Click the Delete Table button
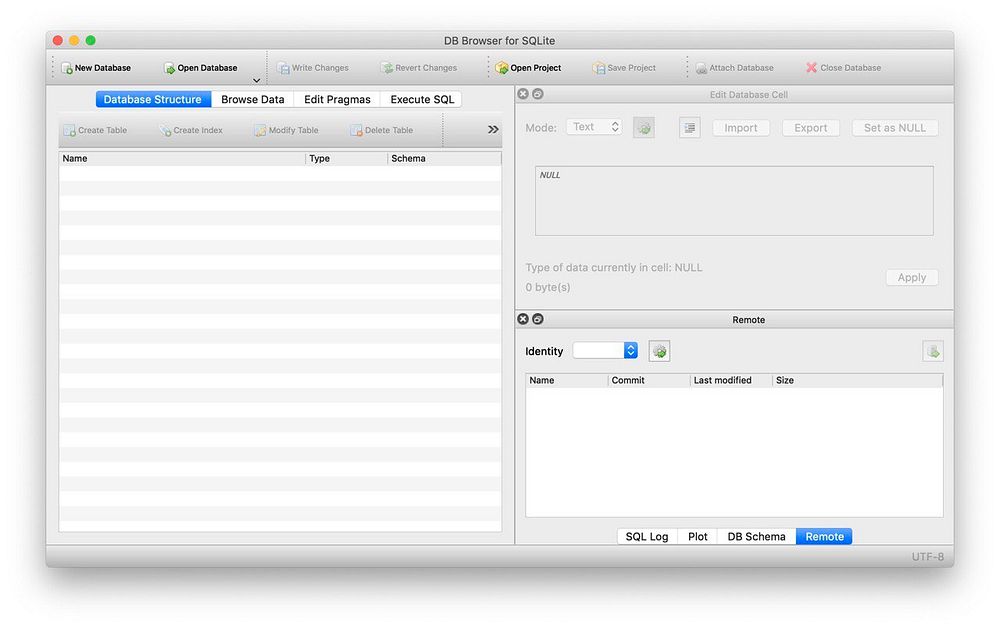This screenshot has width=1000, height=628. [381, 130]
